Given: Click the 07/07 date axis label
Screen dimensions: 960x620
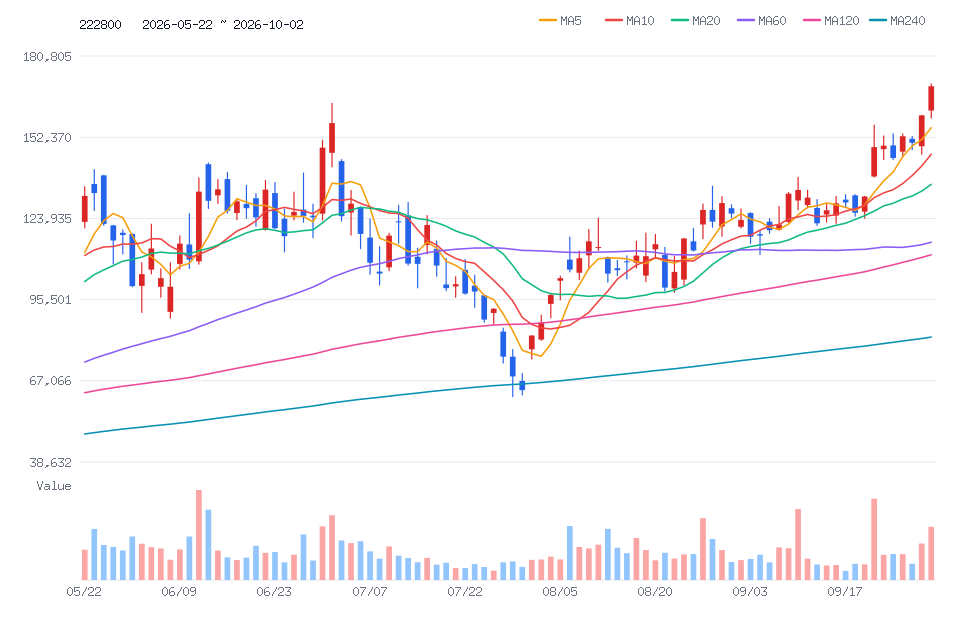Looking at the screenshot, I should (x=370, y=592).
